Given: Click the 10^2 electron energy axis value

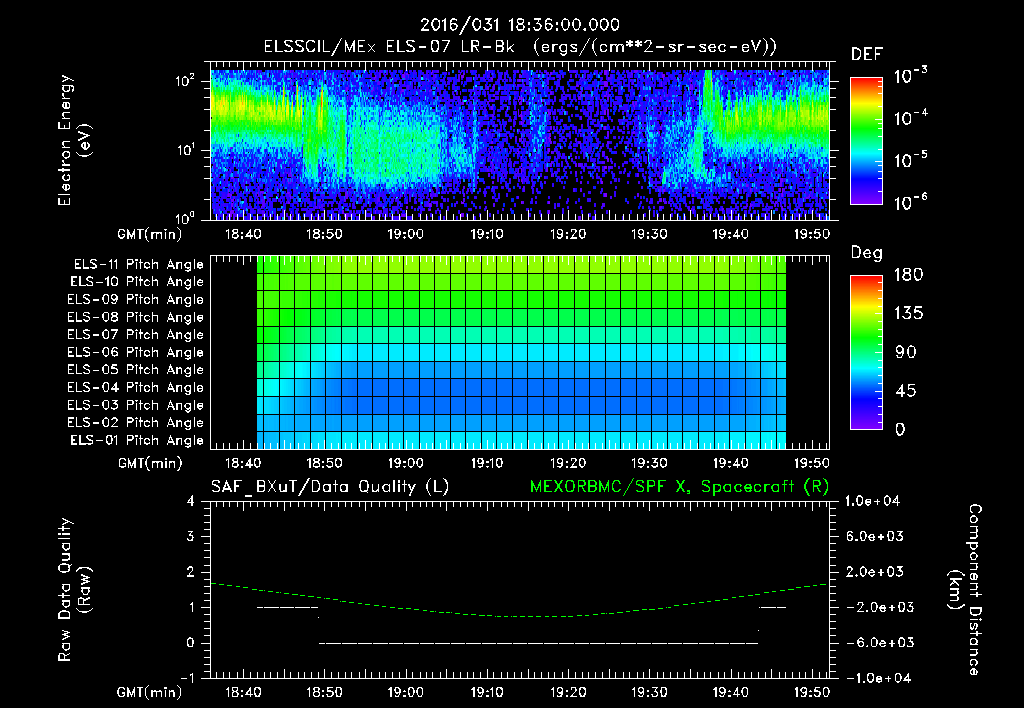Looking at the screenshot, I should (185, 81).
